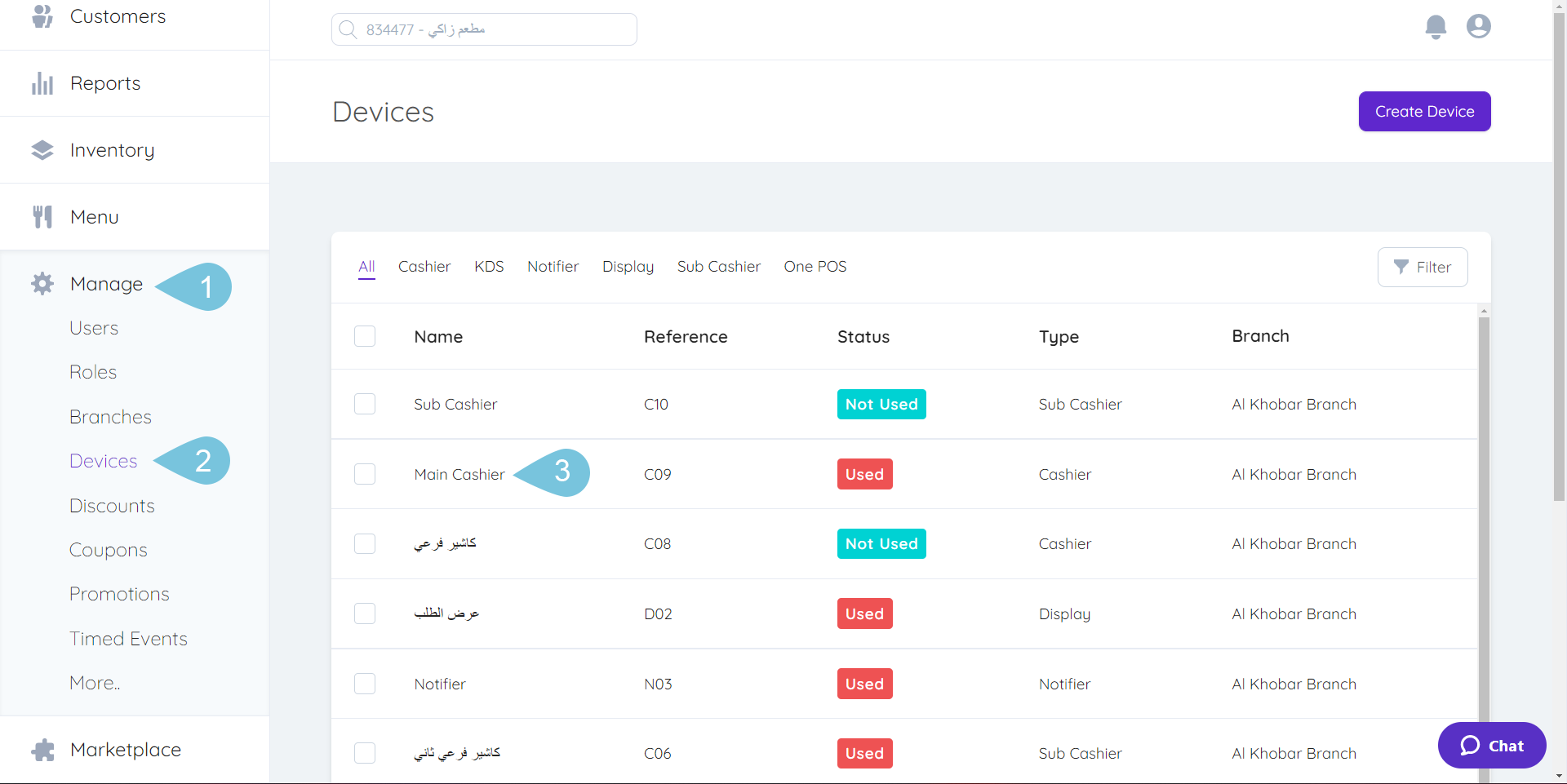
Task: Expand the Filter panel
Action: (1422, 267)
